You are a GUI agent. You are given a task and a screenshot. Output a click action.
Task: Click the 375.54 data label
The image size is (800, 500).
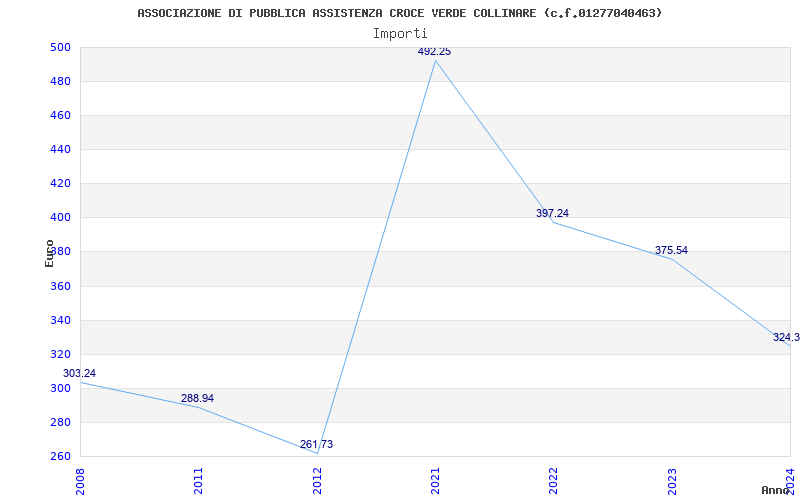[x=671, y=251]
